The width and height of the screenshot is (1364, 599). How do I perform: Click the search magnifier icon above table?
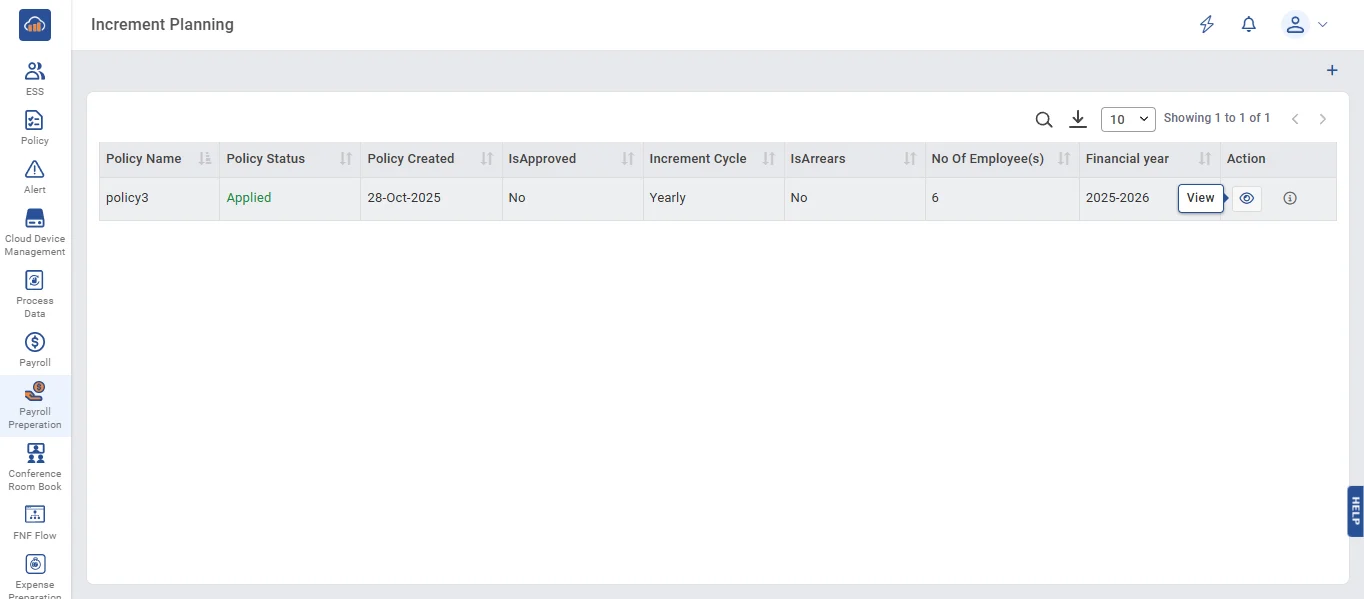tap(1043, 120)
